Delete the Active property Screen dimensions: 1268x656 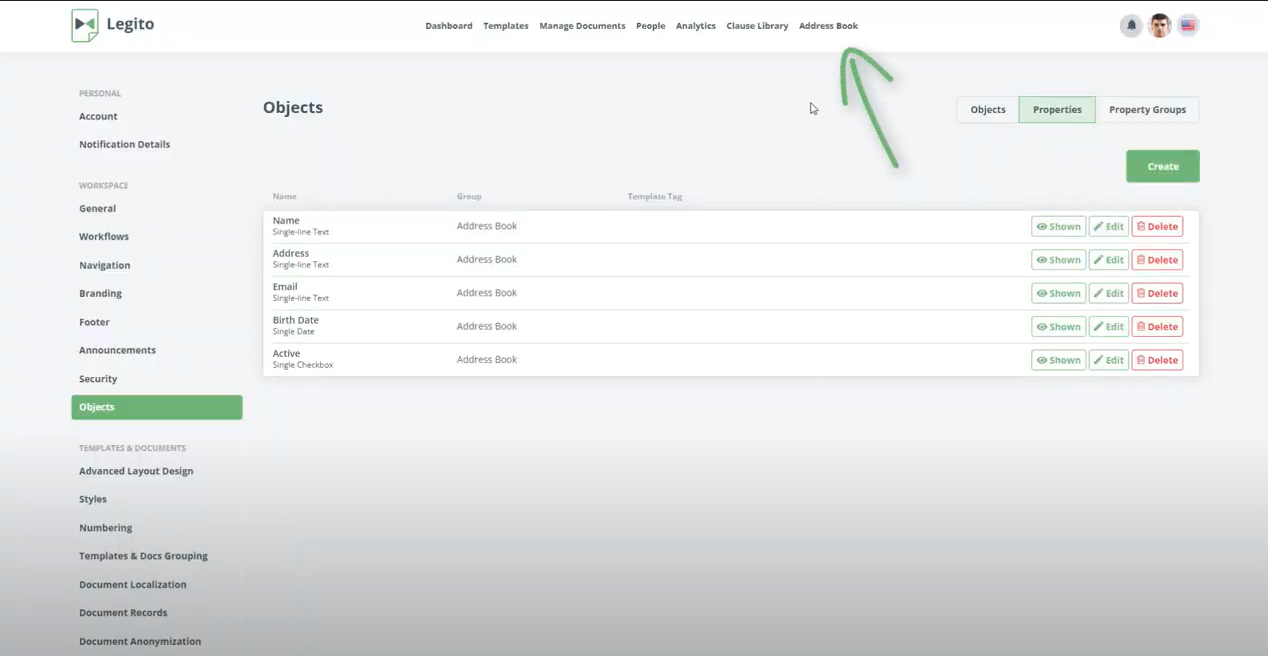tap(1157, 360)
